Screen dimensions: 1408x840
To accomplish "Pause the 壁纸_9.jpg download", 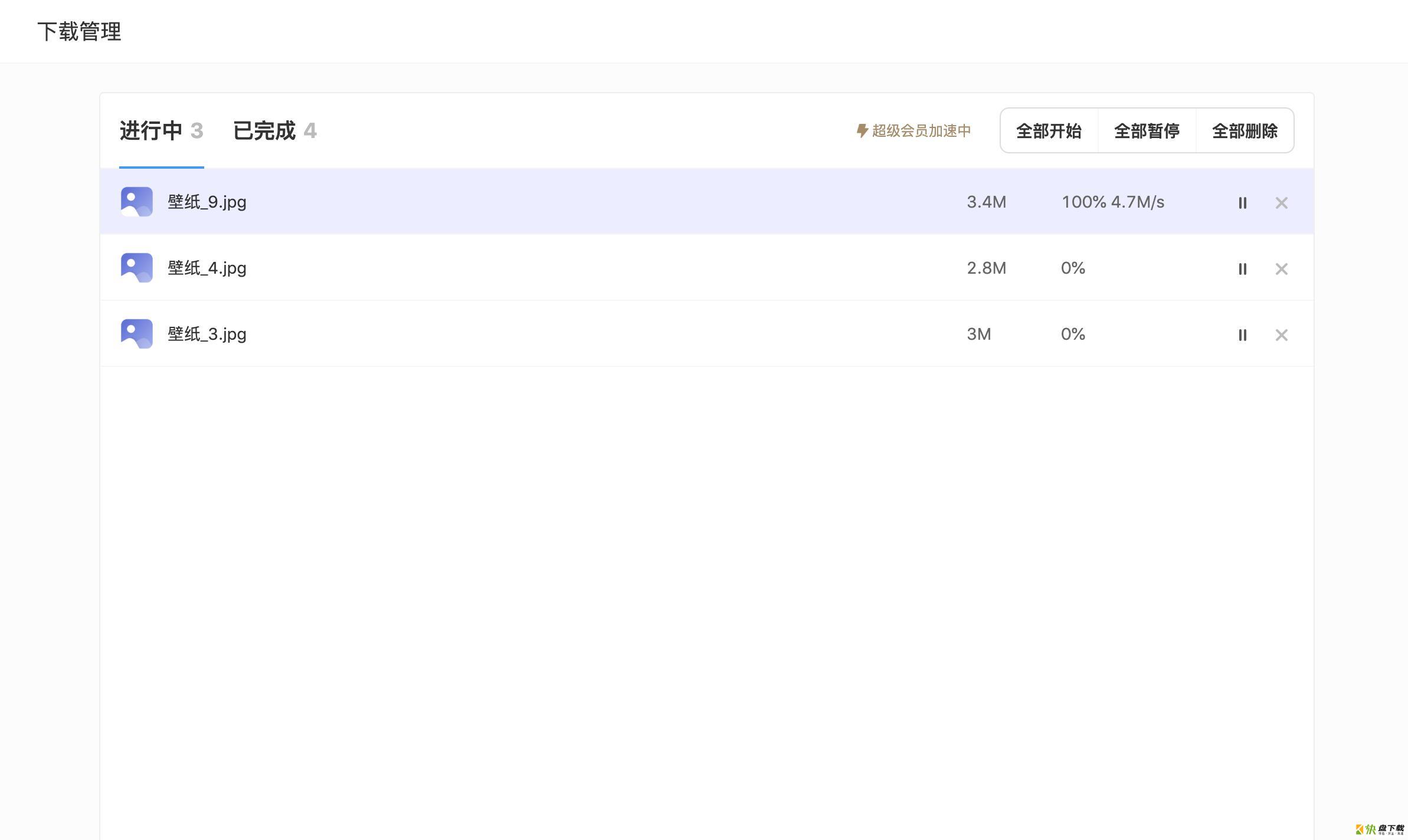I will coord(1242,202).
